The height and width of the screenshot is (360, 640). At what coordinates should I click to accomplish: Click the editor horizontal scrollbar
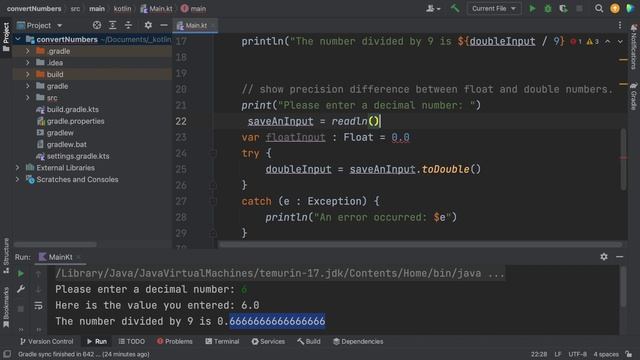pyautogui.click(x=420, y=244)
